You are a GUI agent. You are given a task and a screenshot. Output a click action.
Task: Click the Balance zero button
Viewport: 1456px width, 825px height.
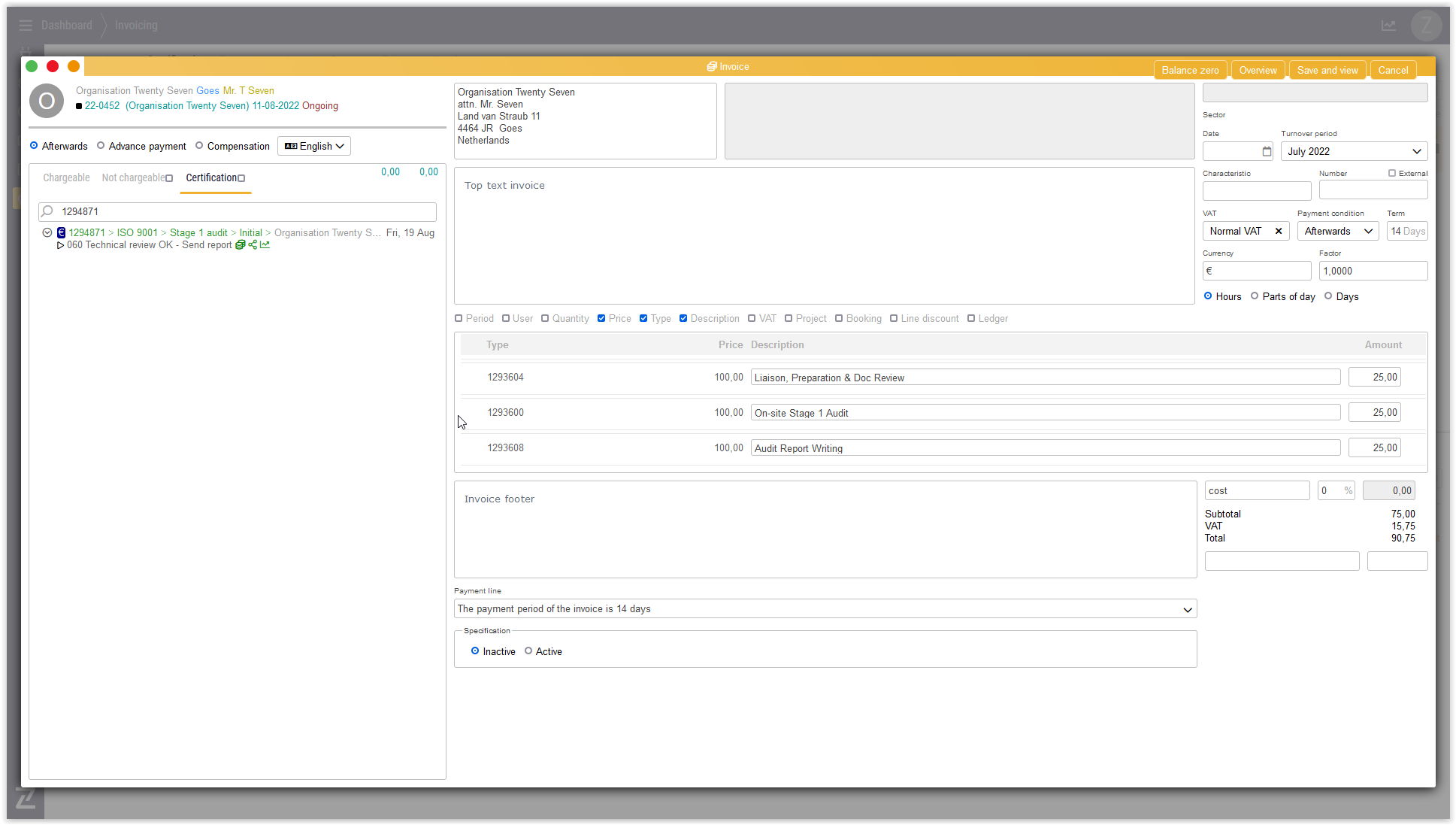pos(1190,71)
